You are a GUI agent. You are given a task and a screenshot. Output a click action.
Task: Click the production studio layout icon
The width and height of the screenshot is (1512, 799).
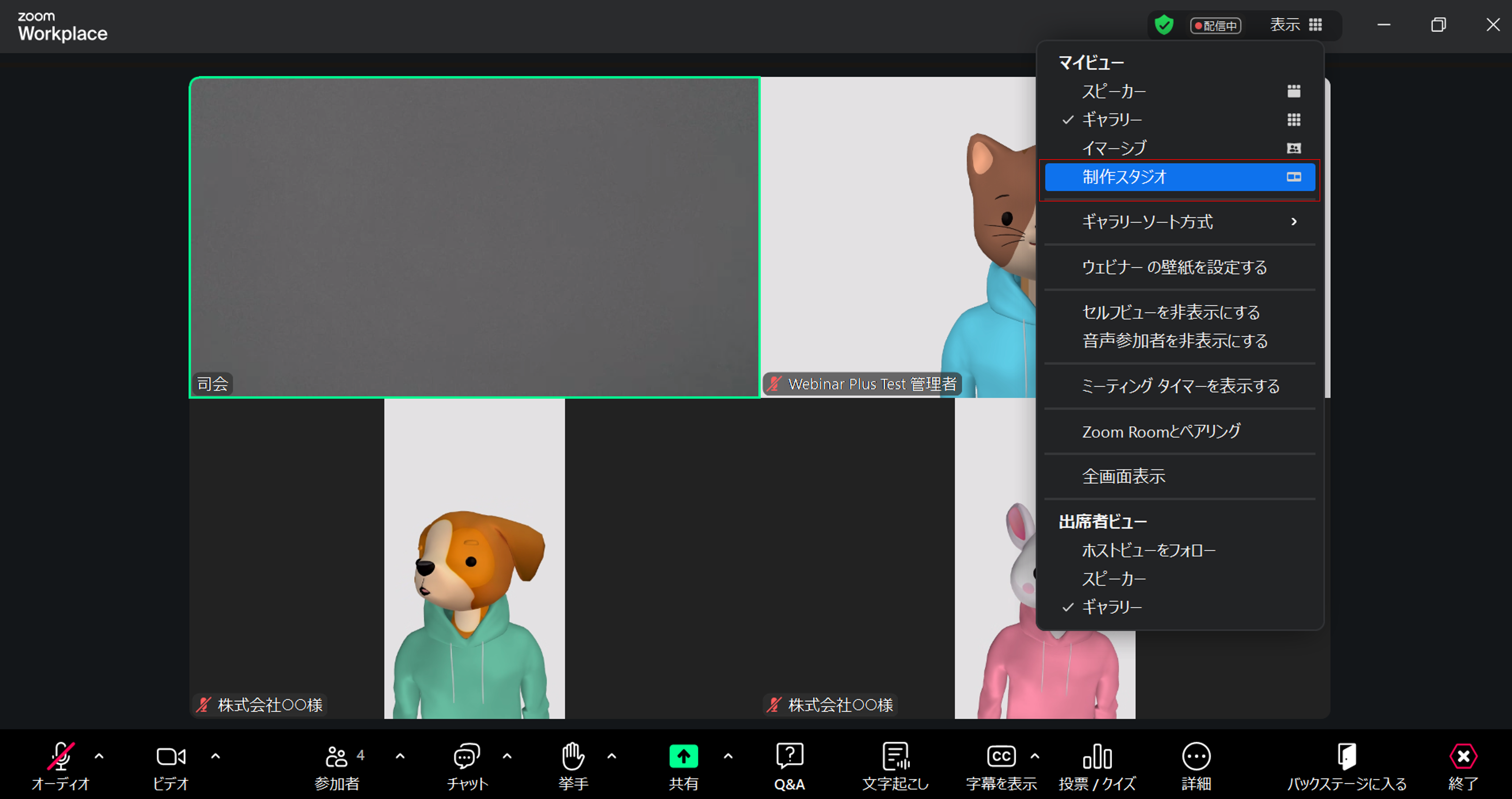point(1294,177)
